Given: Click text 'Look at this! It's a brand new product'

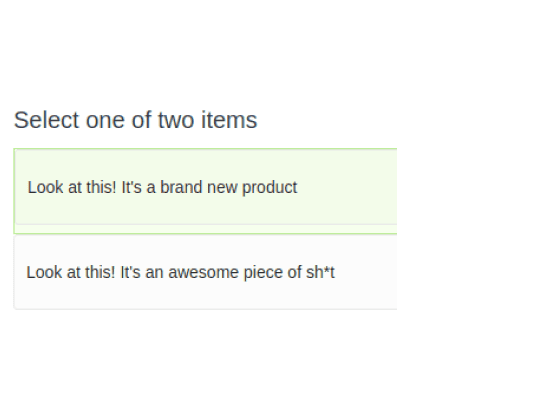Looking at the screenshot, I should (x=162, y=187).
